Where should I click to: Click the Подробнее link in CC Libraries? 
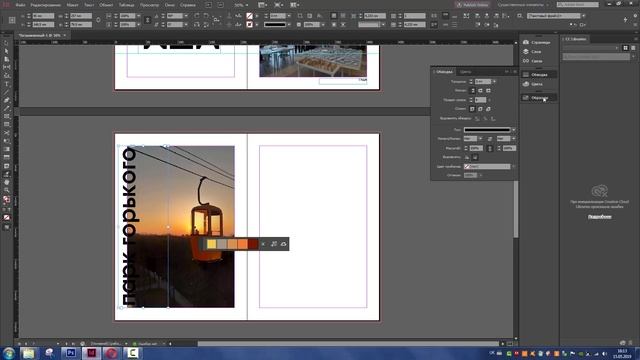pyautogui.click(x=599, y=217)
